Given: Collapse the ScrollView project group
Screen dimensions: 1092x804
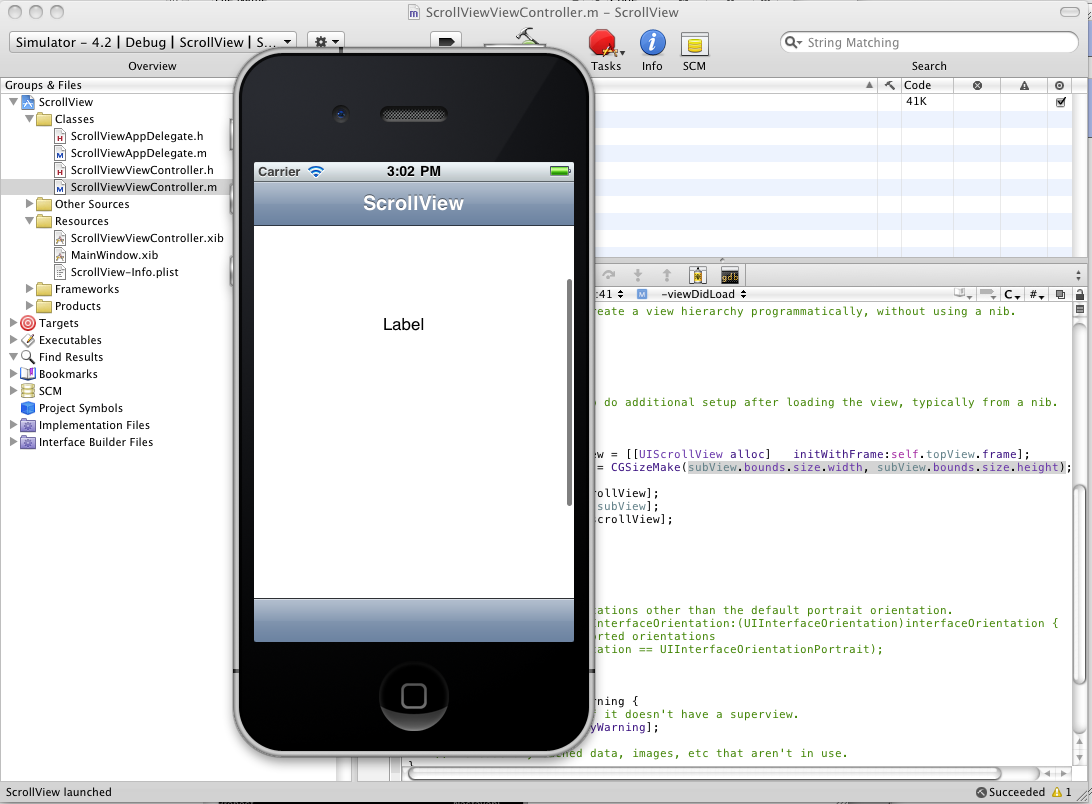Looking at the screenshot, I should click(13, 102).
